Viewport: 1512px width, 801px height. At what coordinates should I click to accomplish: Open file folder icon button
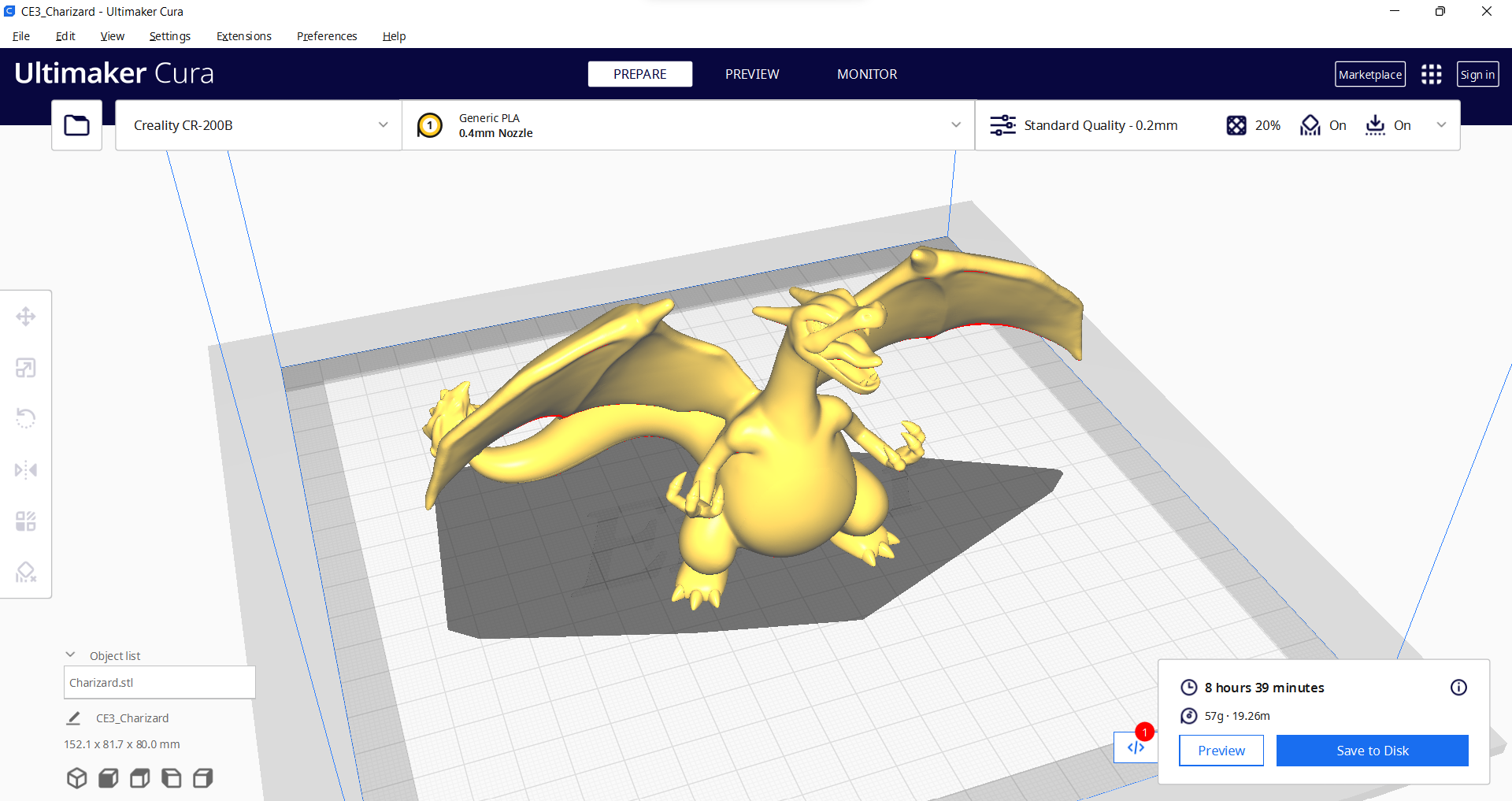[x=76, y=125]
